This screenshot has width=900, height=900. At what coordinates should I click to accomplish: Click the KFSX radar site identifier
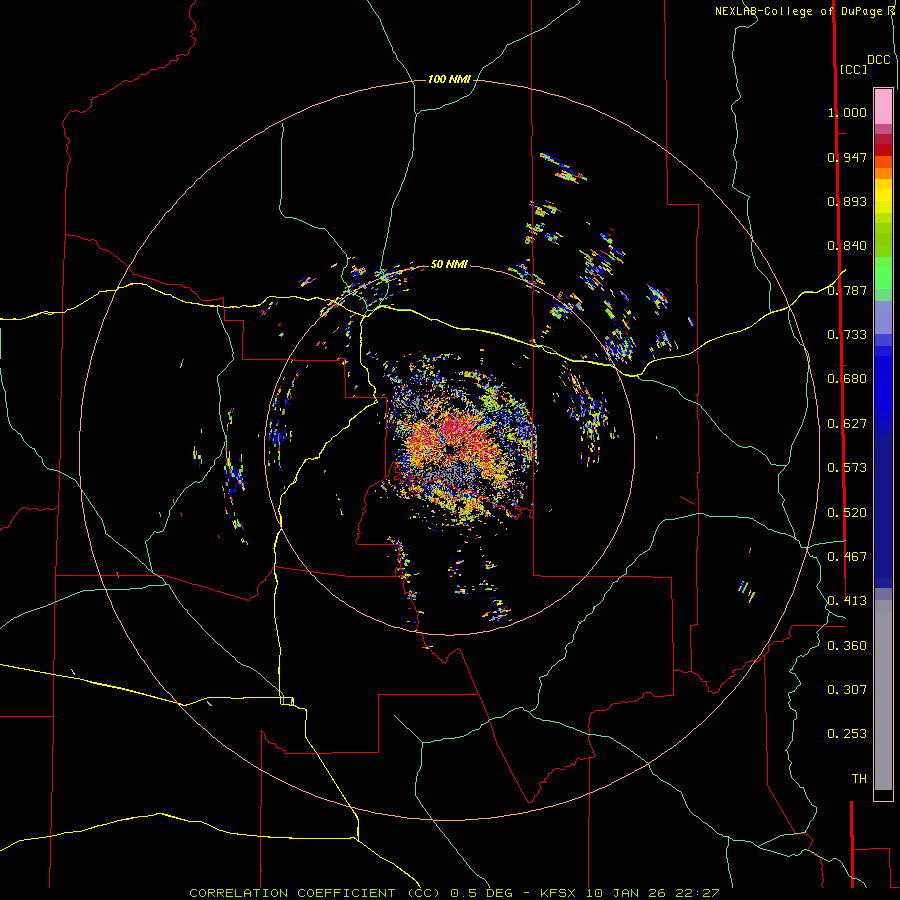[560, 893]
